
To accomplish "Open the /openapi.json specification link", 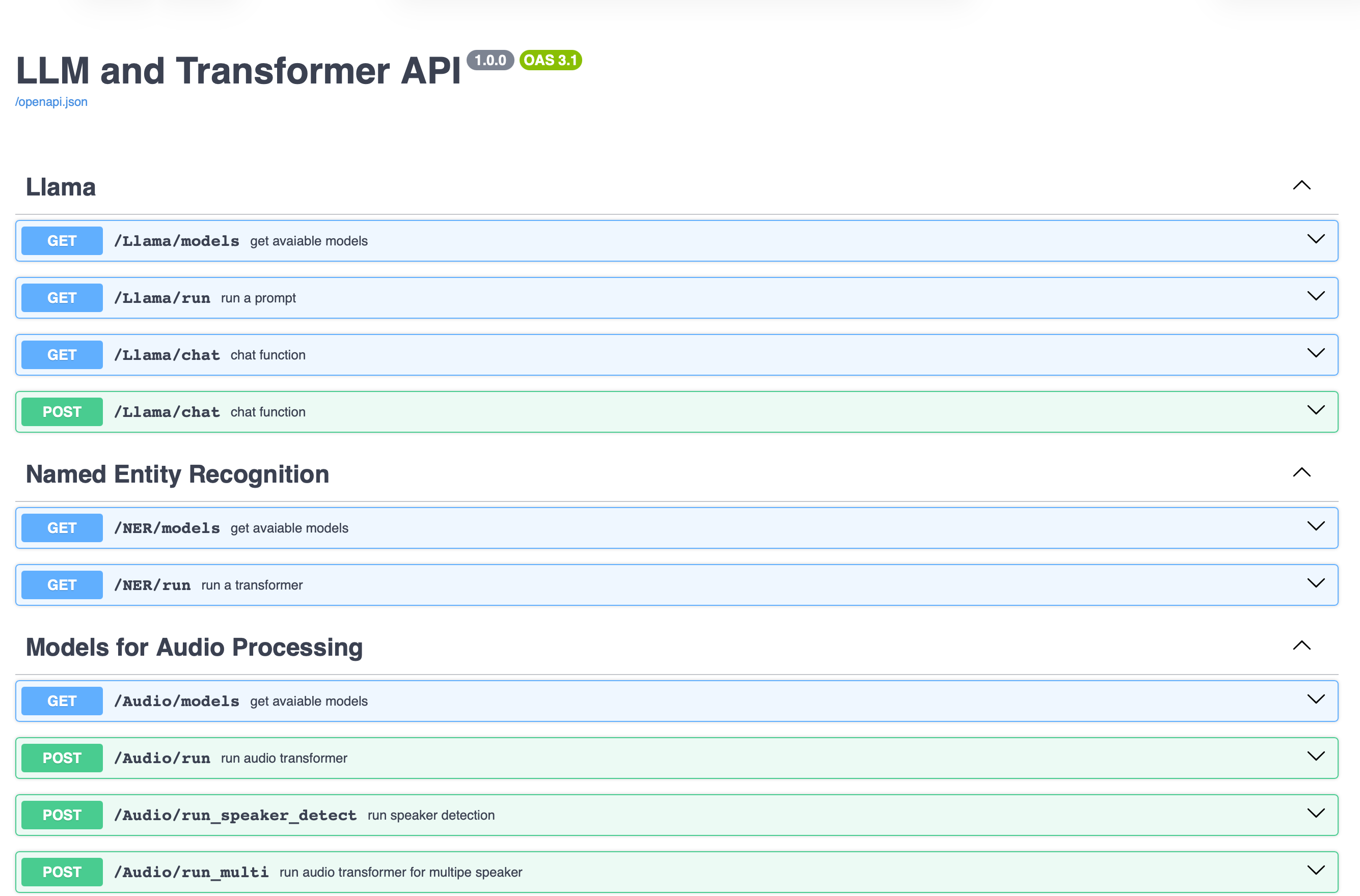I will pyautogui.click(x=51, y=101).
